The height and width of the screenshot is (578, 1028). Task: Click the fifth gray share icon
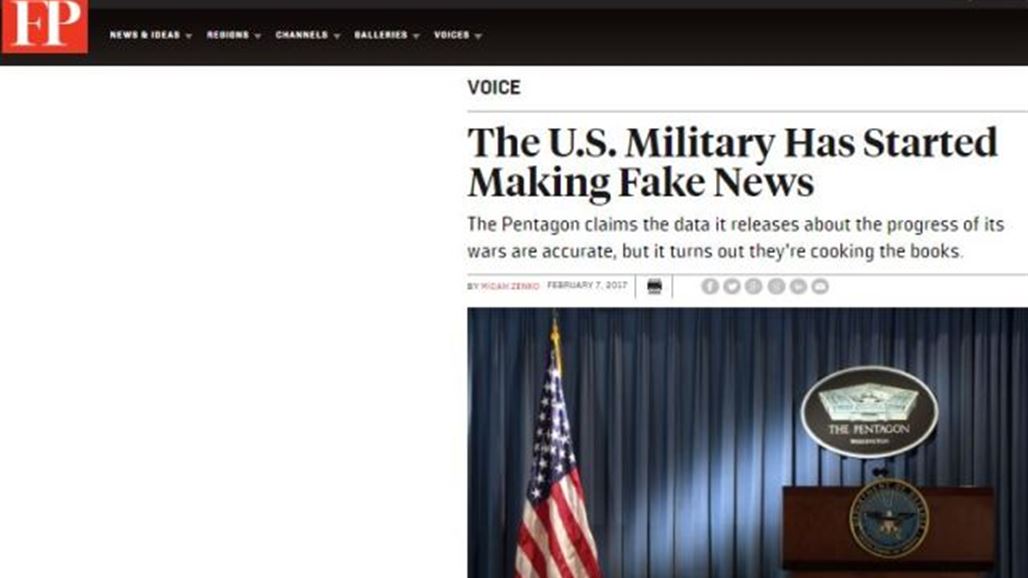click(x=798, y=286)
